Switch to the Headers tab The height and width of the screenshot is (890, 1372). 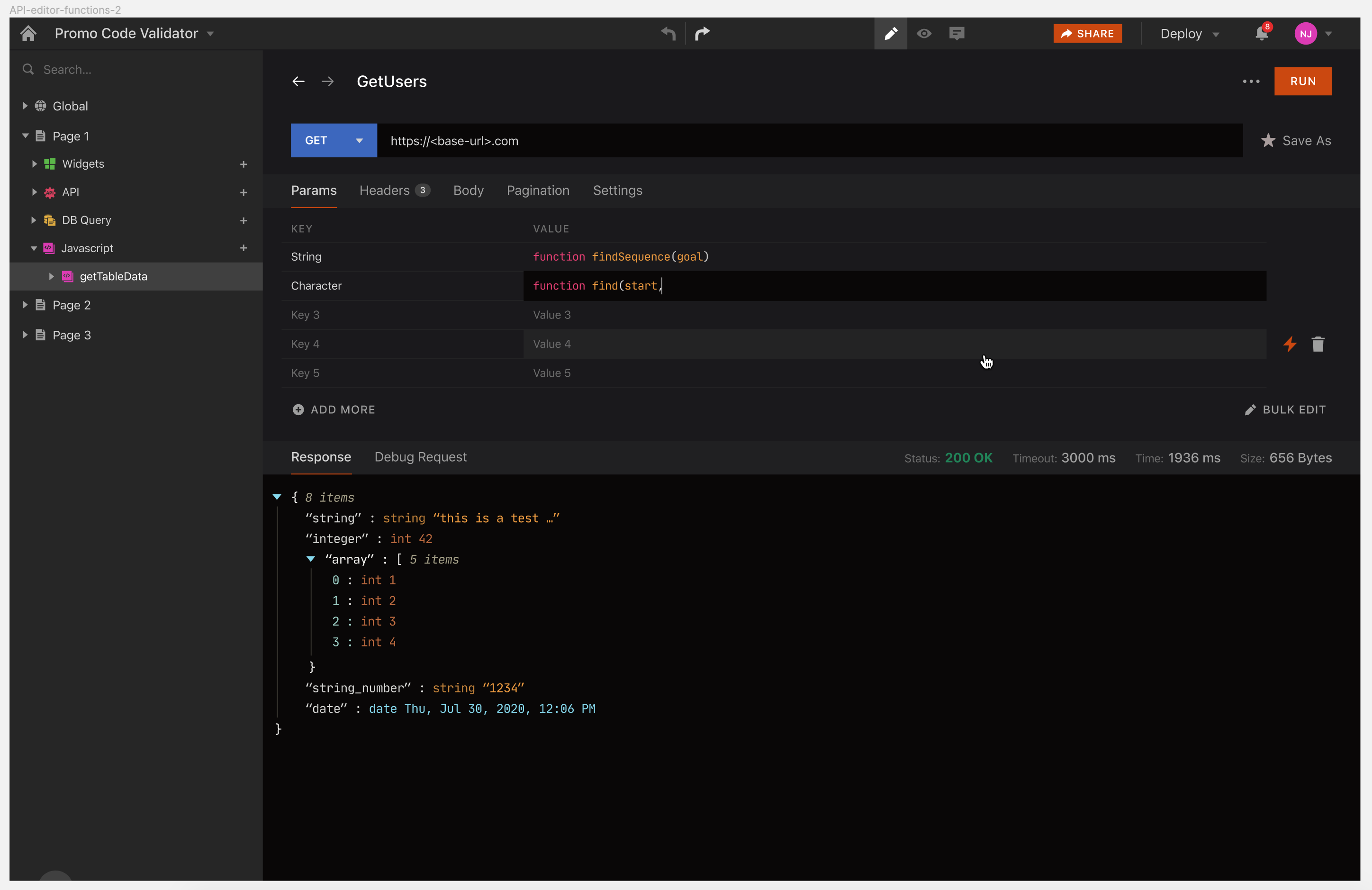click(385, 191)
